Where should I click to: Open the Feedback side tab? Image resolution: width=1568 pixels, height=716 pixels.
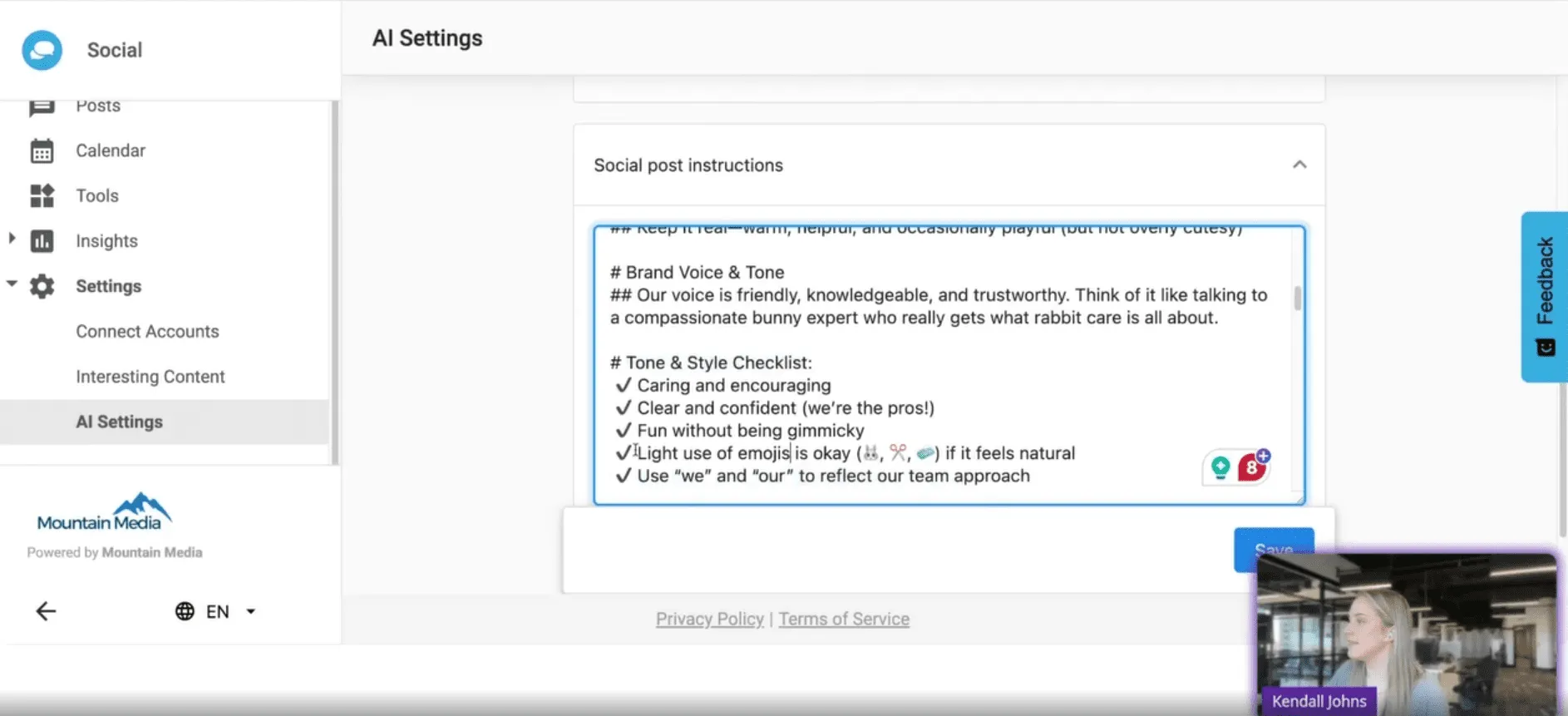point(1545,296)
